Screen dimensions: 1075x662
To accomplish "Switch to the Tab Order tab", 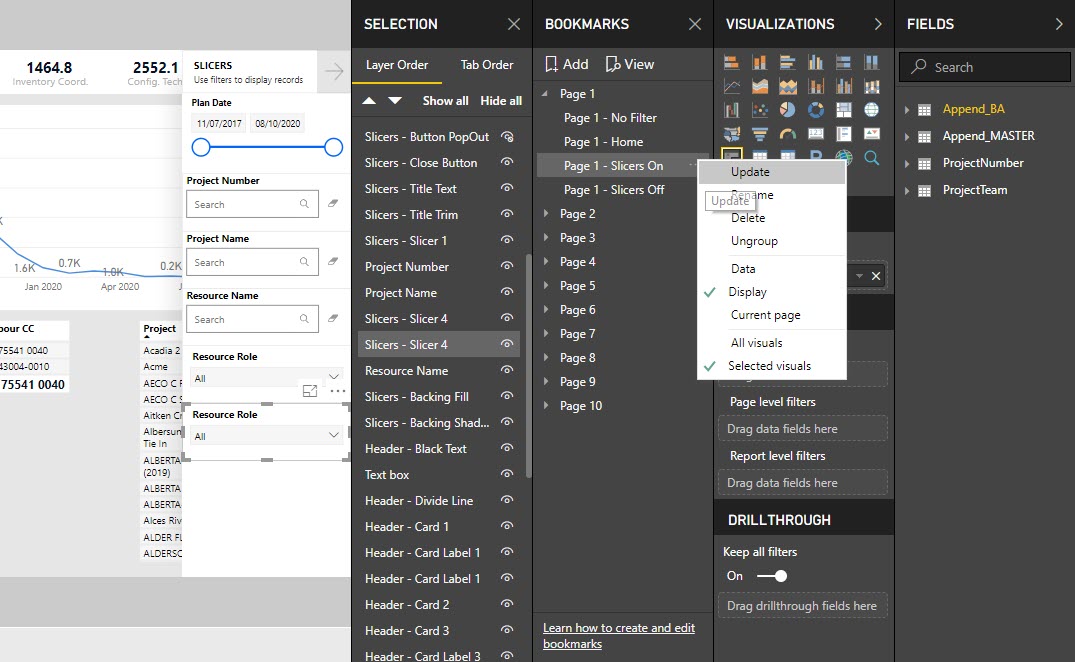I will click(x=487, y=65).
